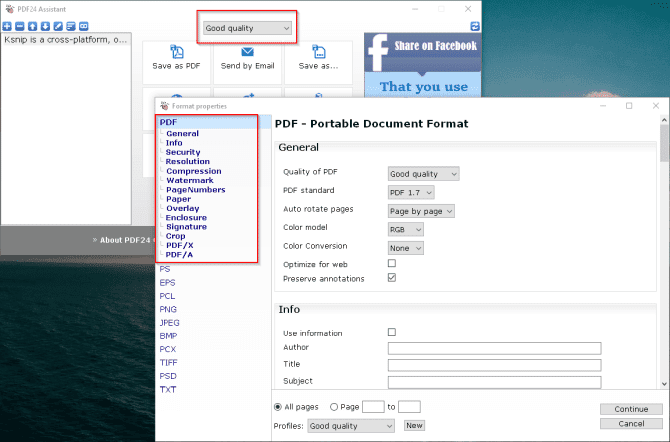
Task: Click the add (plus) icon in PDF24 Assistant toolbar
Action: pyautogui.click(x=7, y=26)
